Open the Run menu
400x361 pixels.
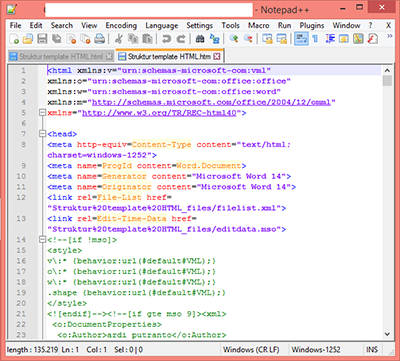(284, 25)
